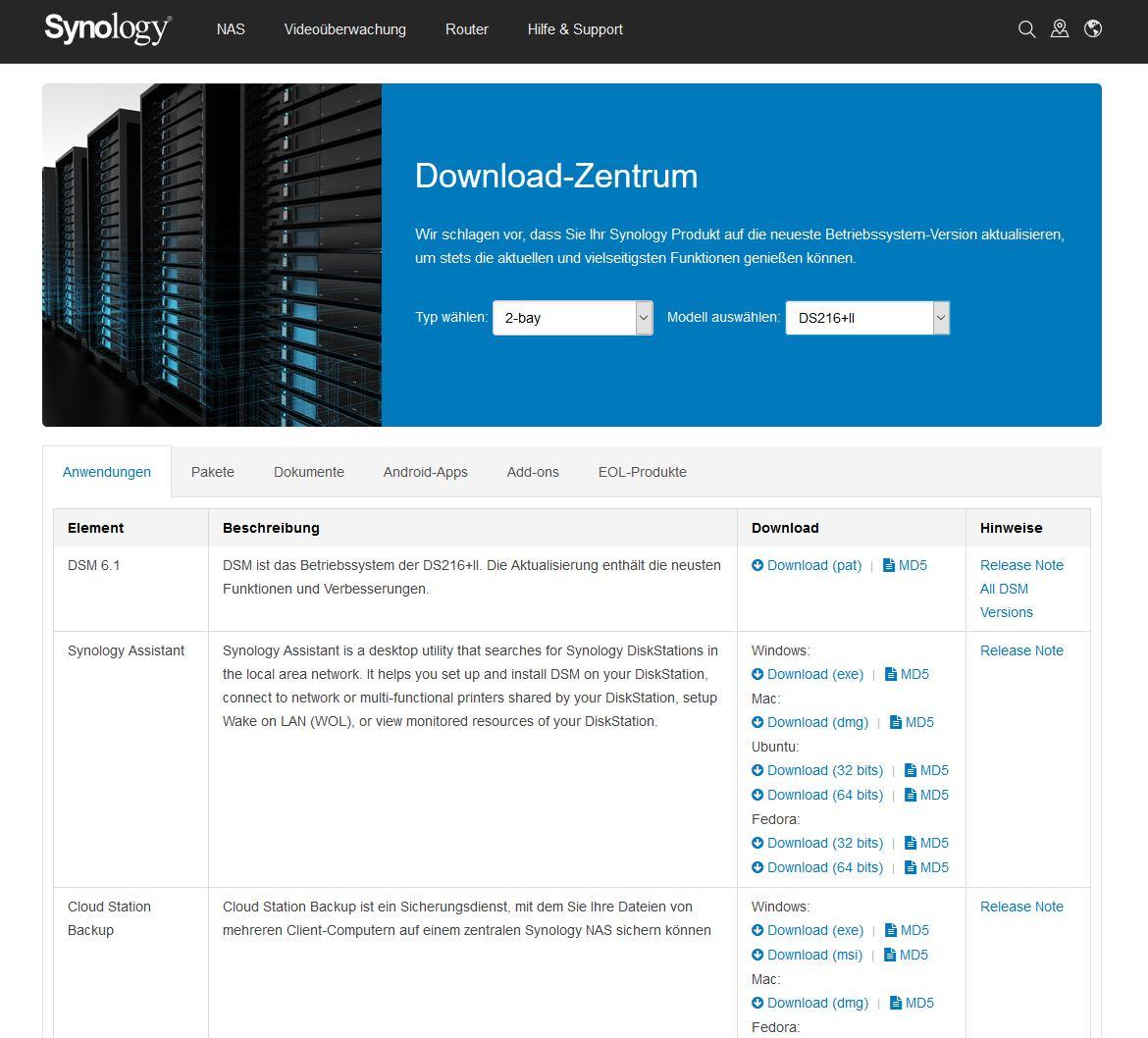Click download icon for Synology Assistant Ubuntu 32 bits
The width and height of the screenshot is (1148, 1038).
pos(757,770)
